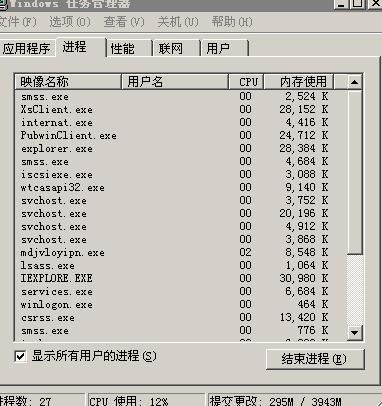Select smss.exe row using 4,684 K
This screenshot has width=382, height=406.
pyautogui.click(x=180, y=162)
